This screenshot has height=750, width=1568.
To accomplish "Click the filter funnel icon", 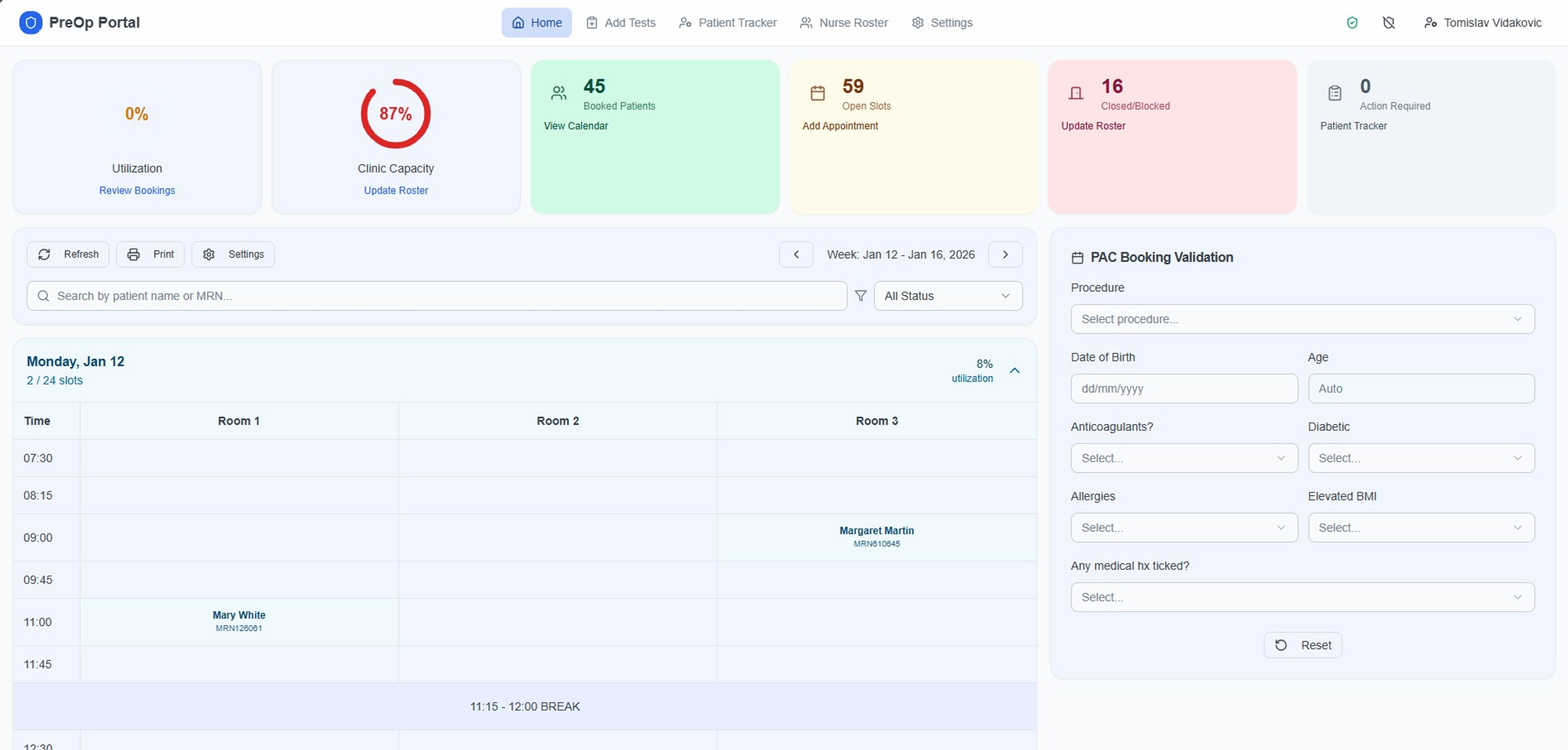I will tap(861, 296).
